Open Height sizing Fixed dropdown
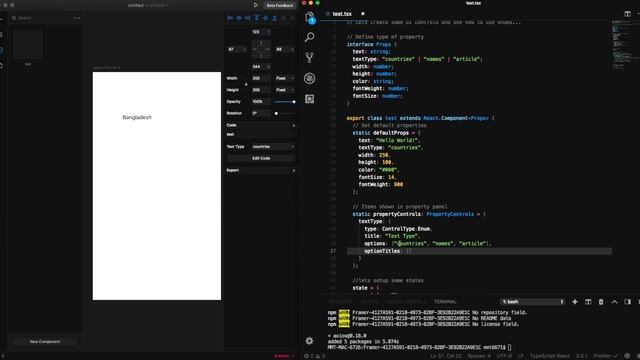The width and height of the screenshot is (640, 360). 284,90
